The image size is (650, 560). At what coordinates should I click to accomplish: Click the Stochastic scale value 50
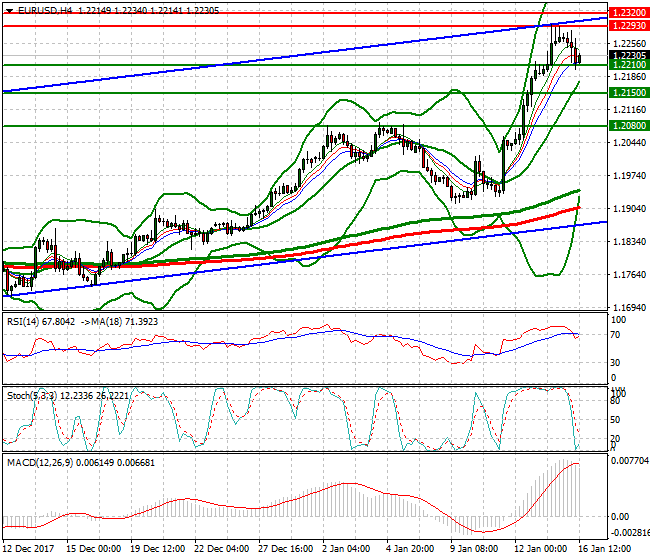[616, 420]
